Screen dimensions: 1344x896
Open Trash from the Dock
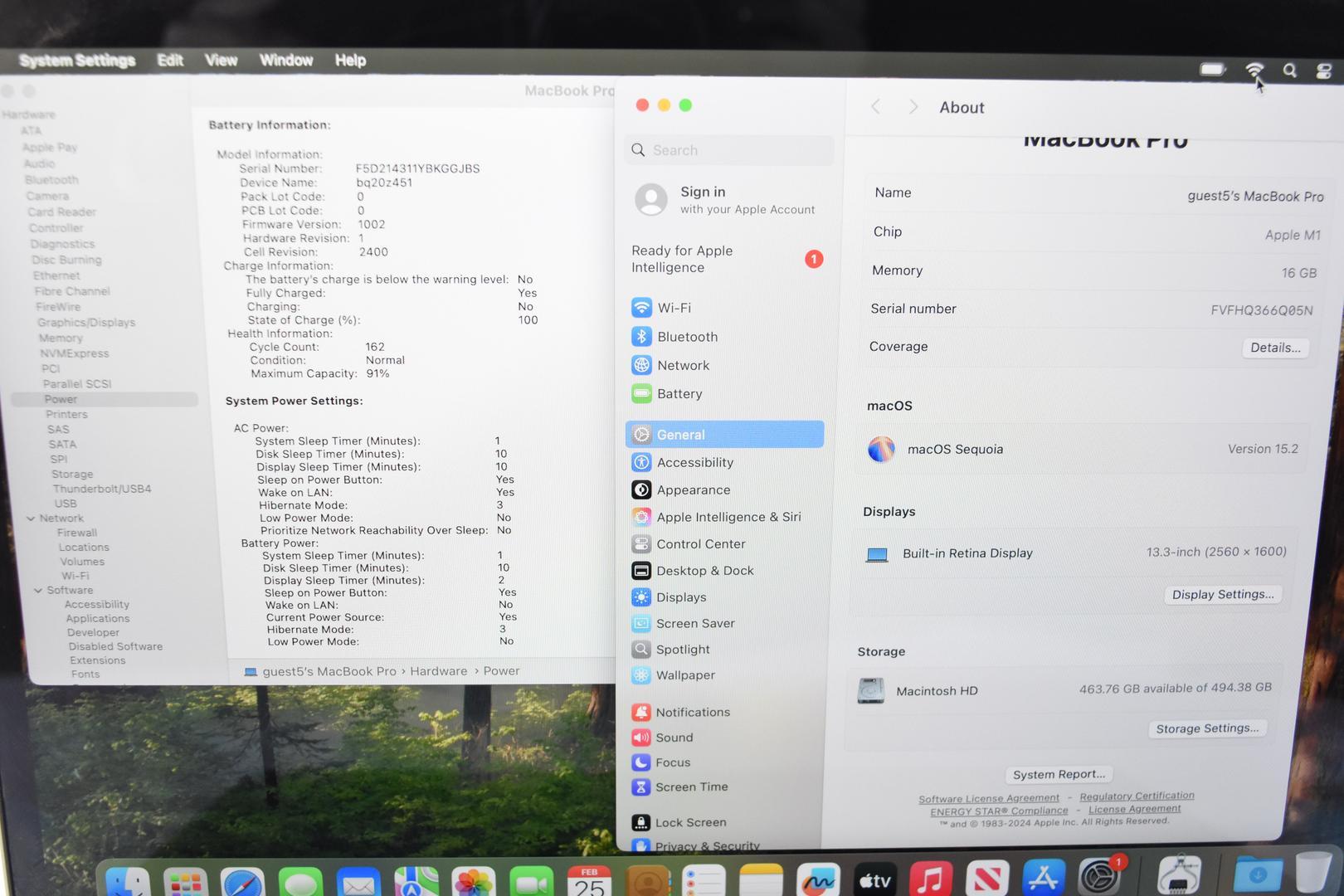(x=1313, y=873)
